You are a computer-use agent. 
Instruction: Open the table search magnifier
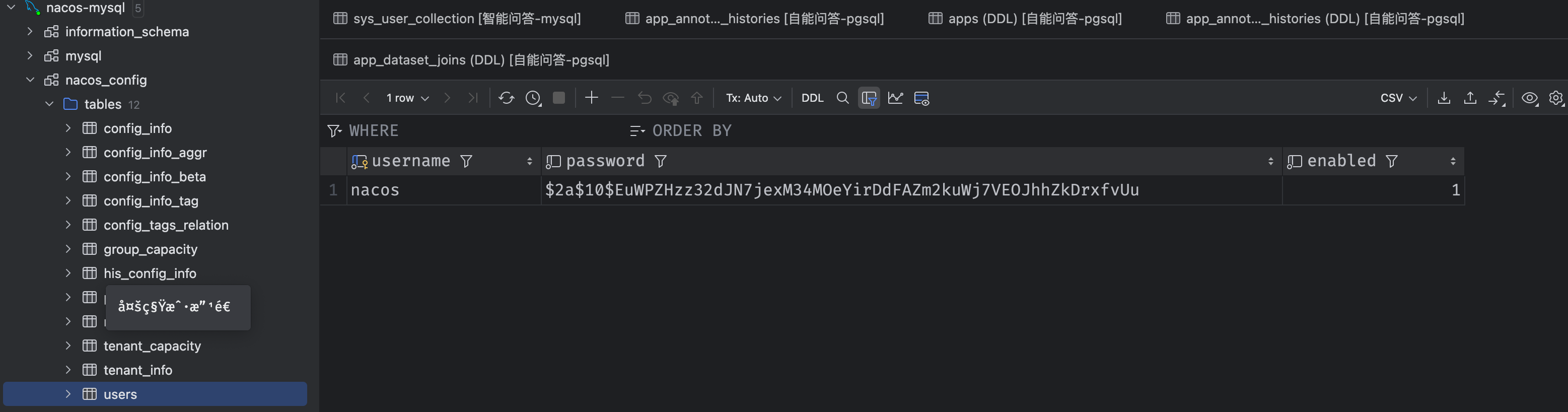[842, 98]
